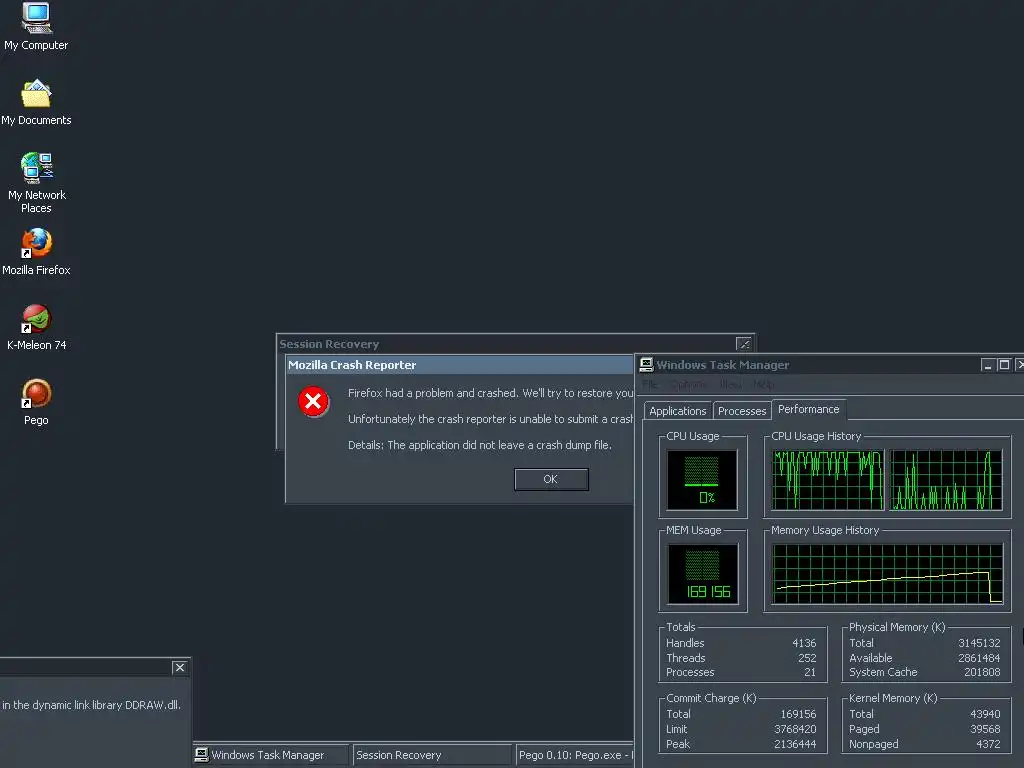This screenshot has width=1024, height=768.
Task: Click the Mozilla Crash Reporter title bar
Action: pos(460,365)
